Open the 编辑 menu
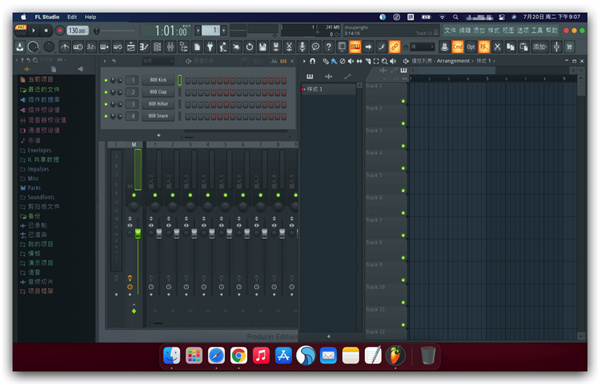This screenshot has width=600, height=384. pos(465,30)
